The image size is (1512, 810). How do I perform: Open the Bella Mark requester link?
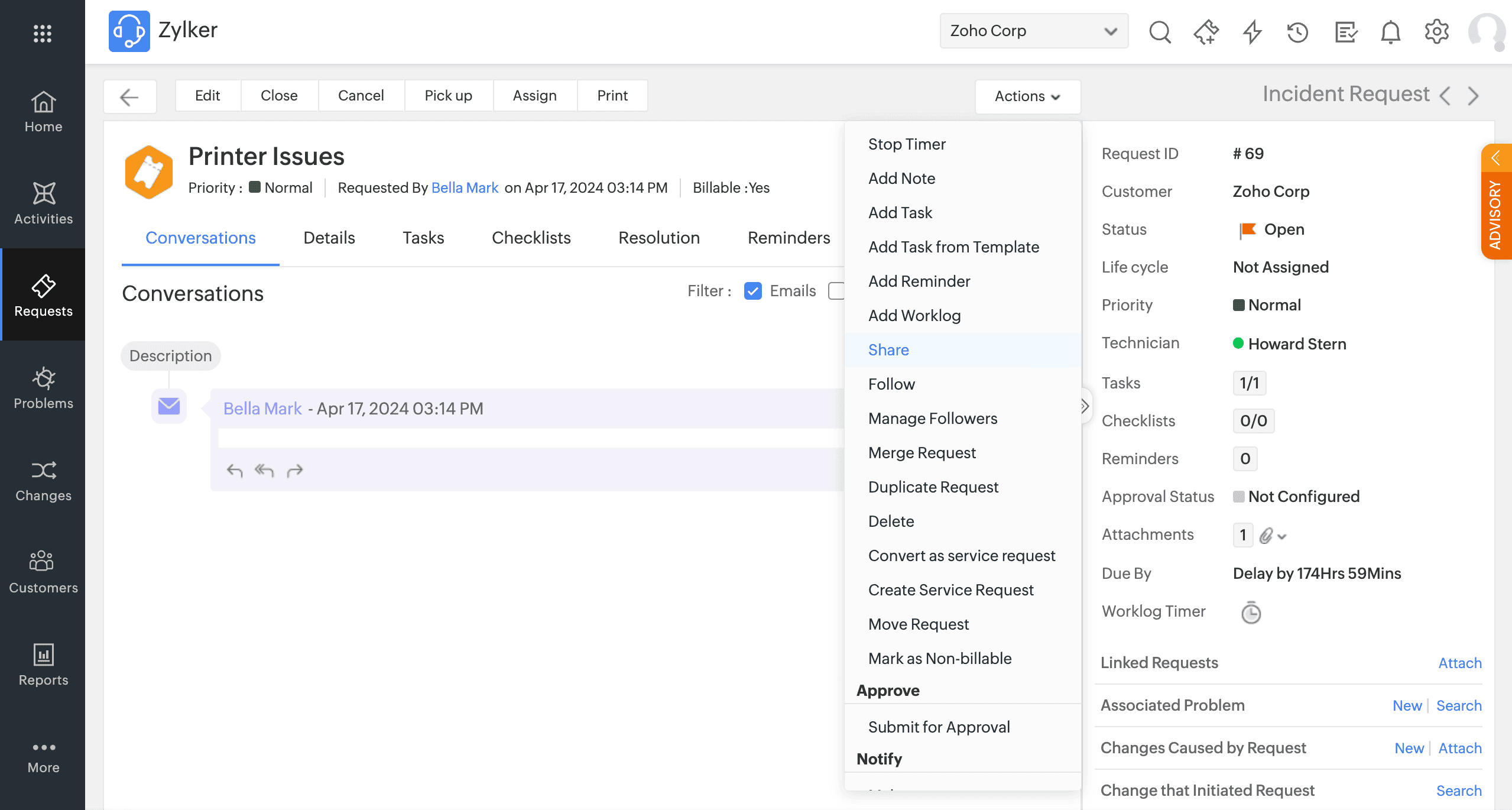coord(465,188)
